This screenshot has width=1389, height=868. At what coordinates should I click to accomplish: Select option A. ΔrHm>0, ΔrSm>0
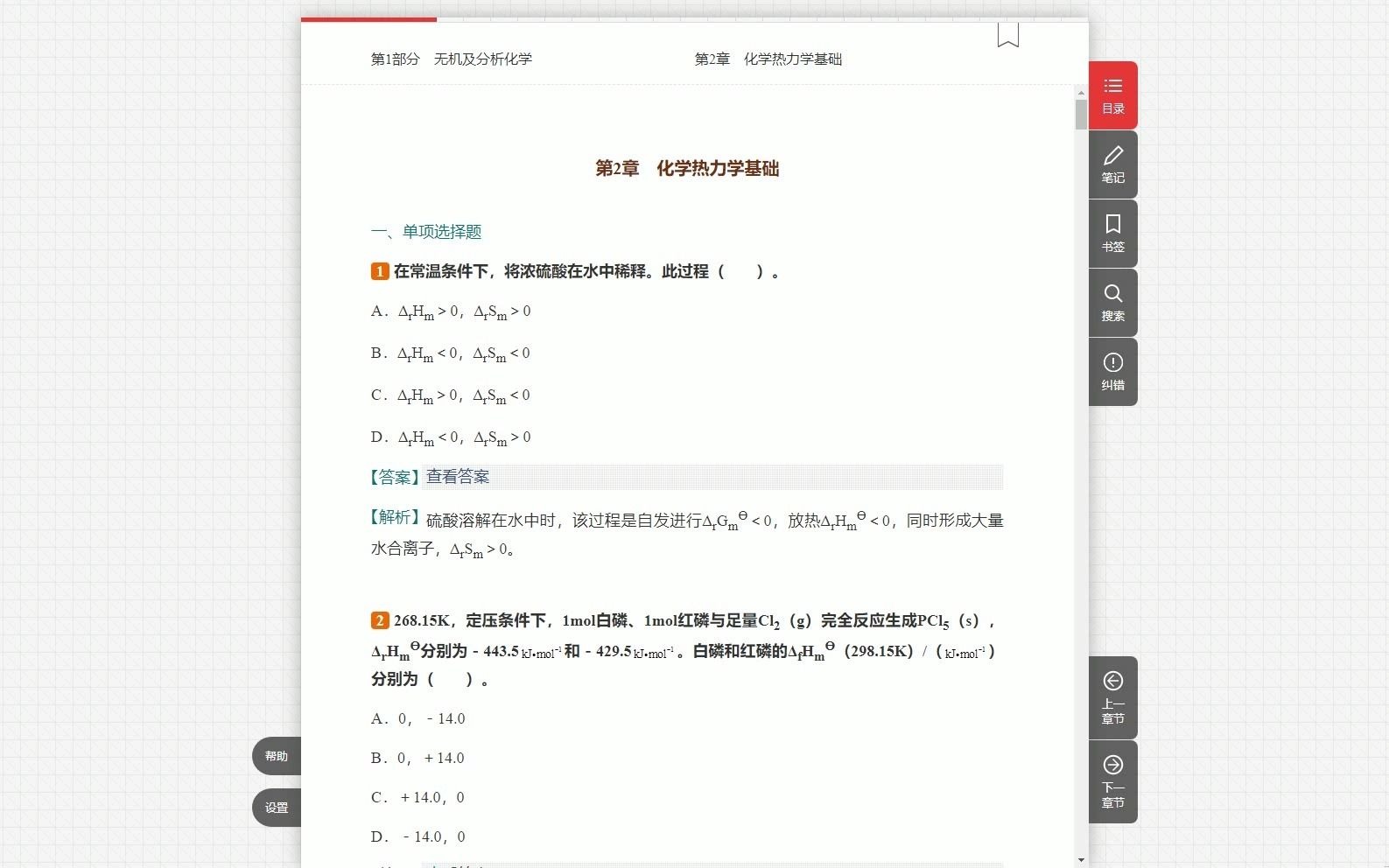[x=451, y=312]
